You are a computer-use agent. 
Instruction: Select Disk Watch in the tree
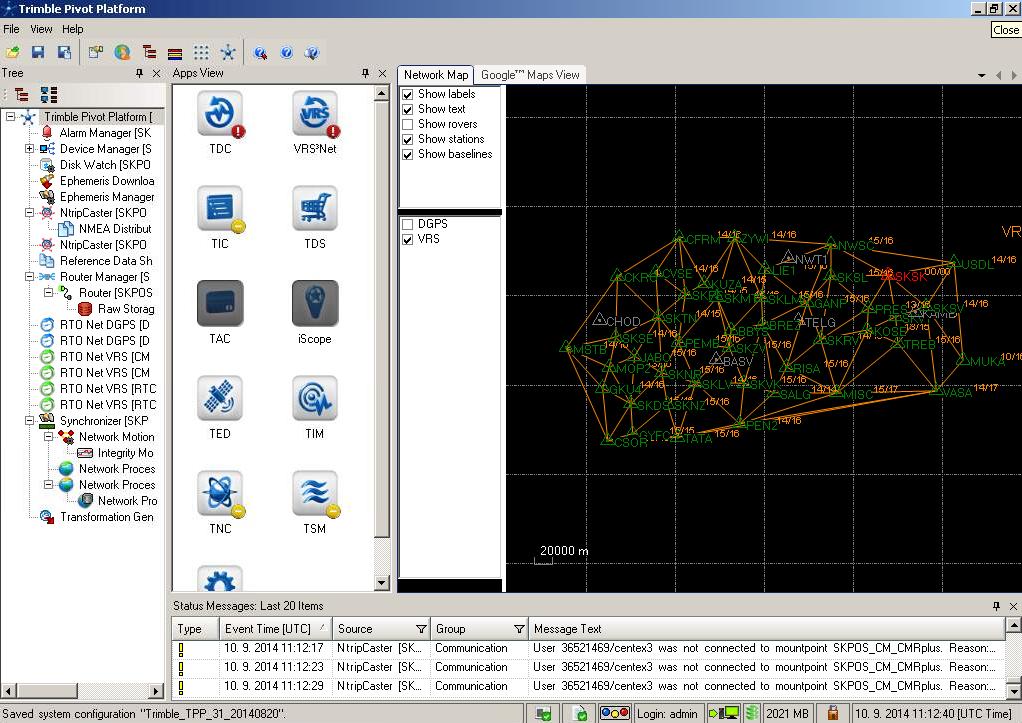coord(105,165)
